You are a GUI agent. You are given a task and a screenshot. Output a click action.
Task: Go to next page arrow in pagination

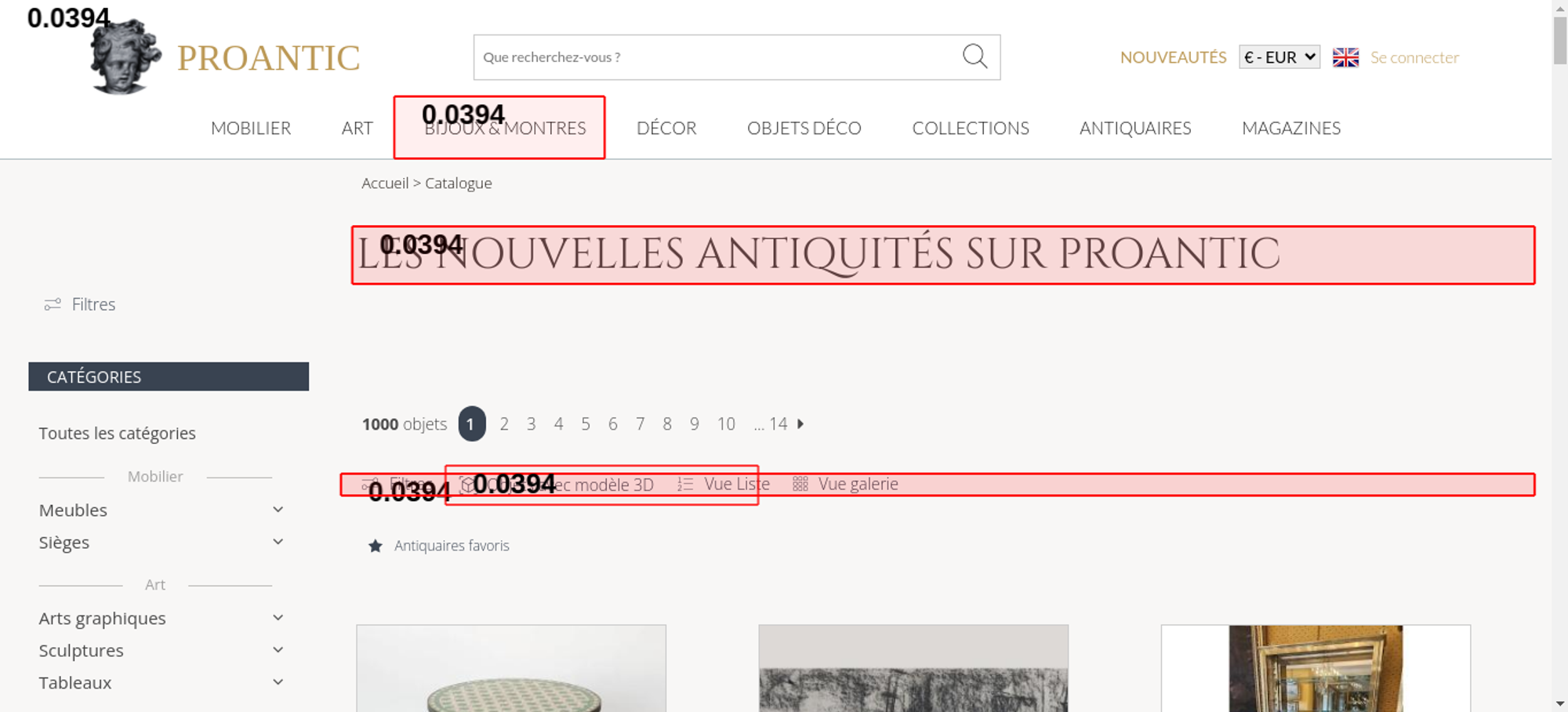(800, 424)
